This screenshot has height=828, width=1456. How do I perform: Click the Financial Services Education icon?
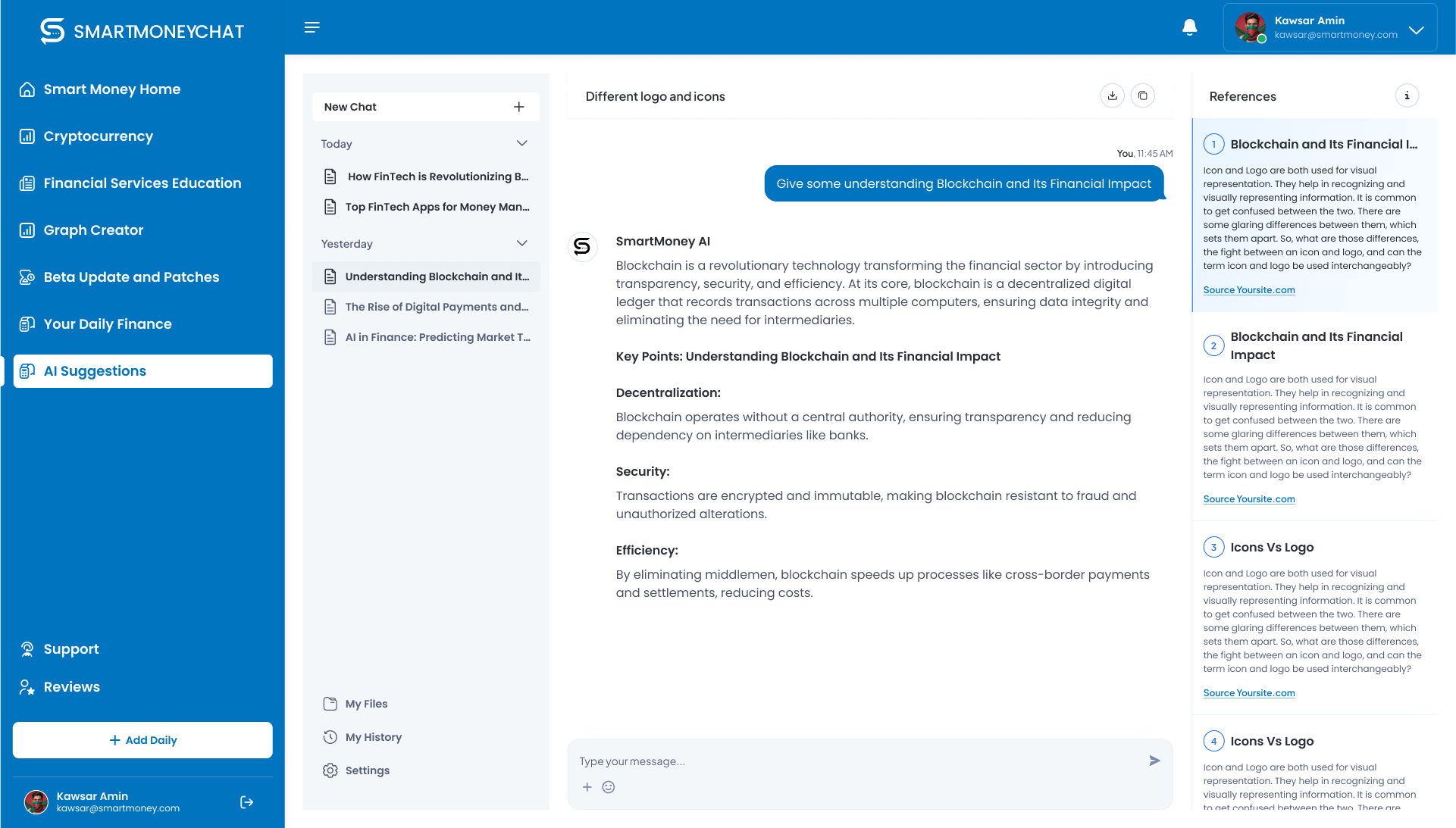pos(27,183)
